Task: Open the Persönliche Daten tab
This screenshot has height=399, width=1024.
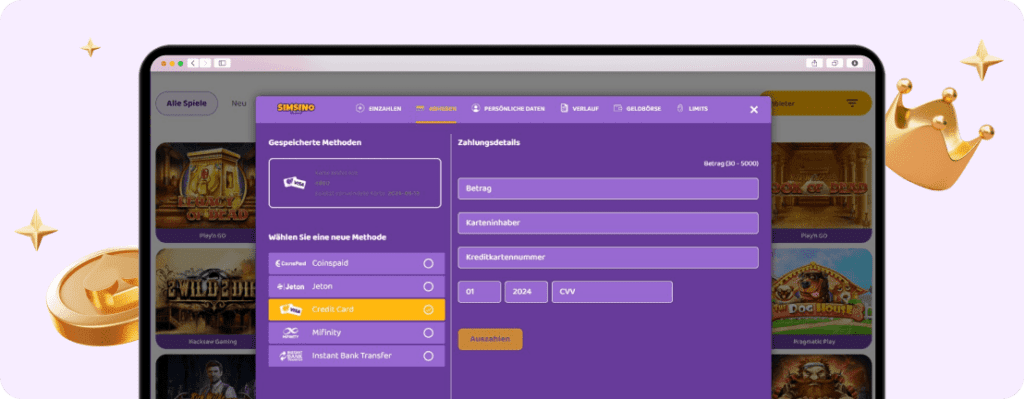Action: click(508, 108)
